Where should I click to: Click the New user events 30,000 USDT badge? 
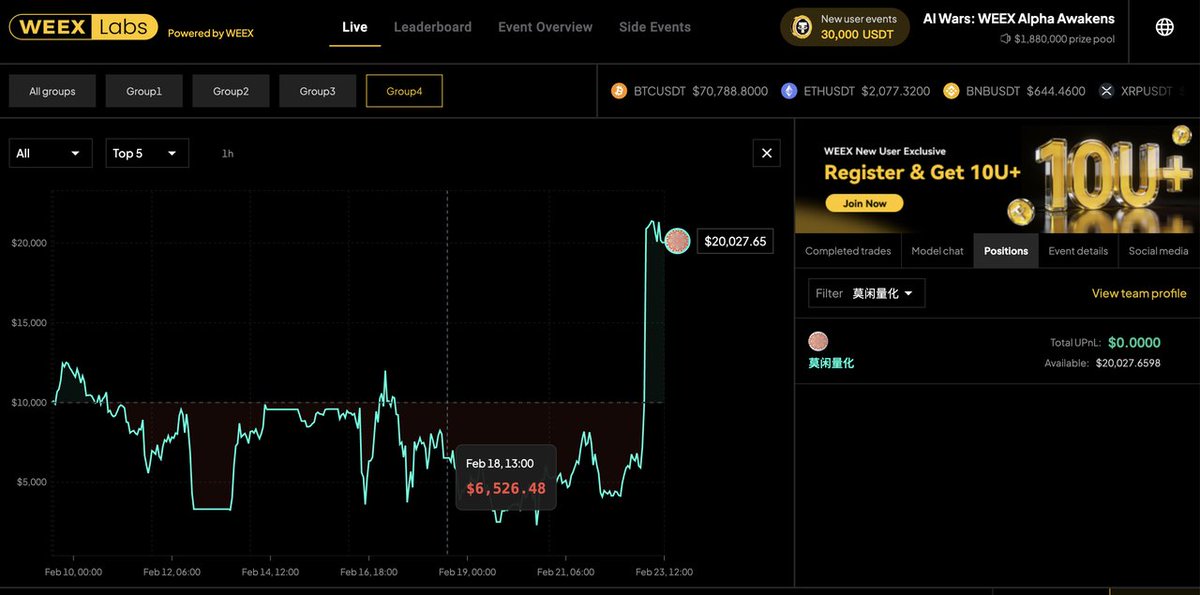pyautogui.click(x=845, y=27)
